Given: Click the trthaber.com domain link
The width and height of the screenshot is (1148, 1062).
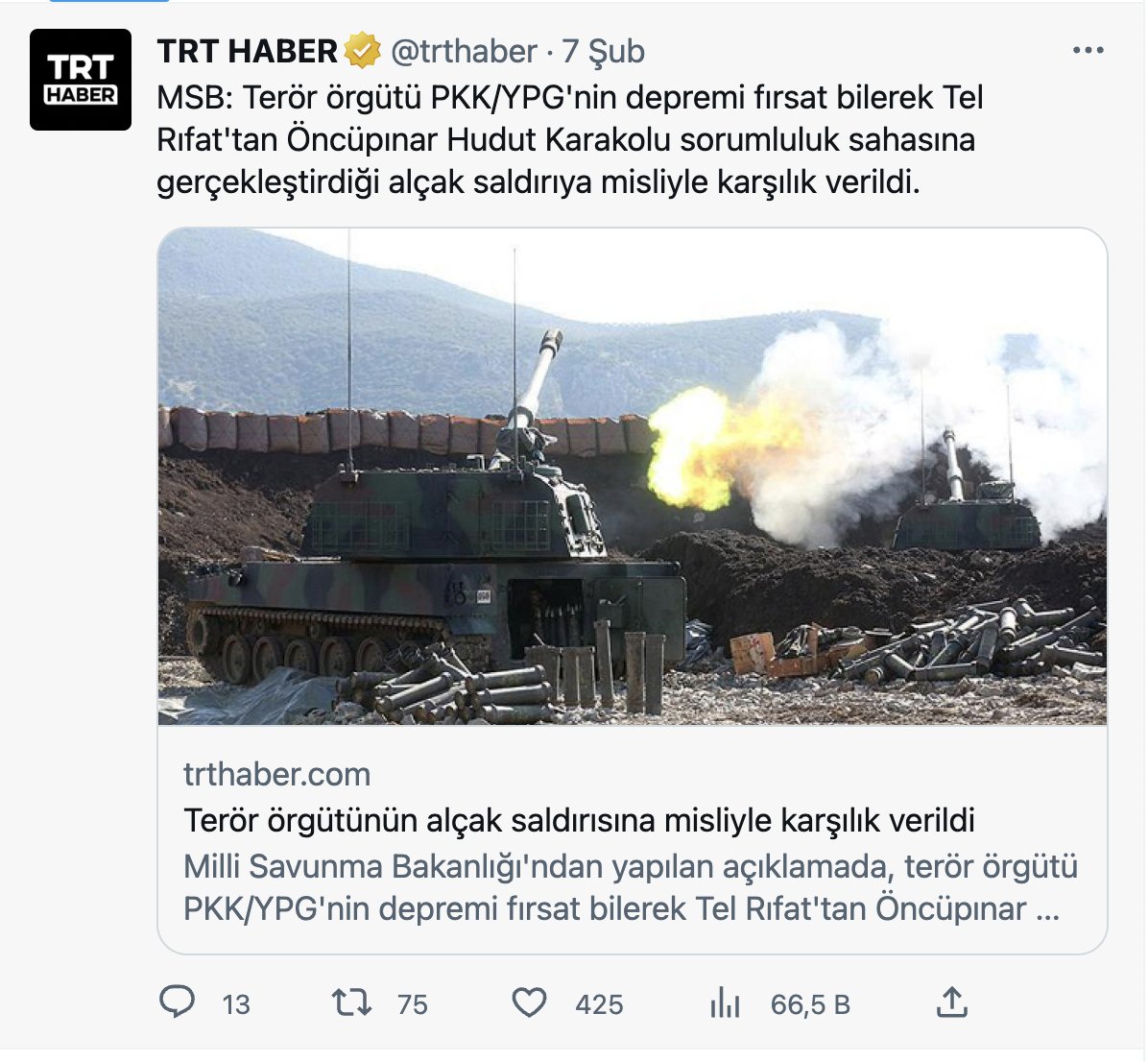Looking at the screenshot, I should click(x=276, y=774).
